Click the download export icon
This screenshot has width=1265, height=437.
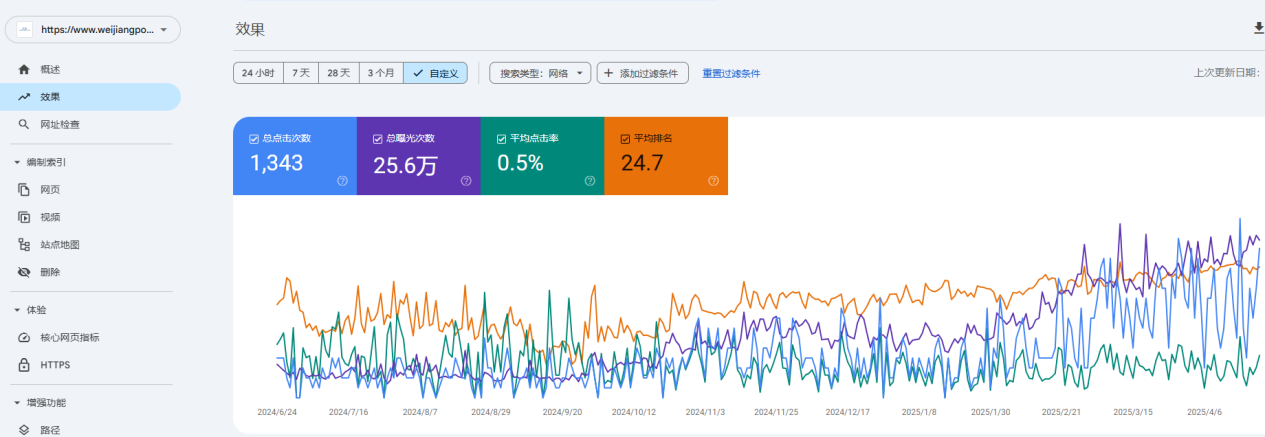(x=1258, y=29)
